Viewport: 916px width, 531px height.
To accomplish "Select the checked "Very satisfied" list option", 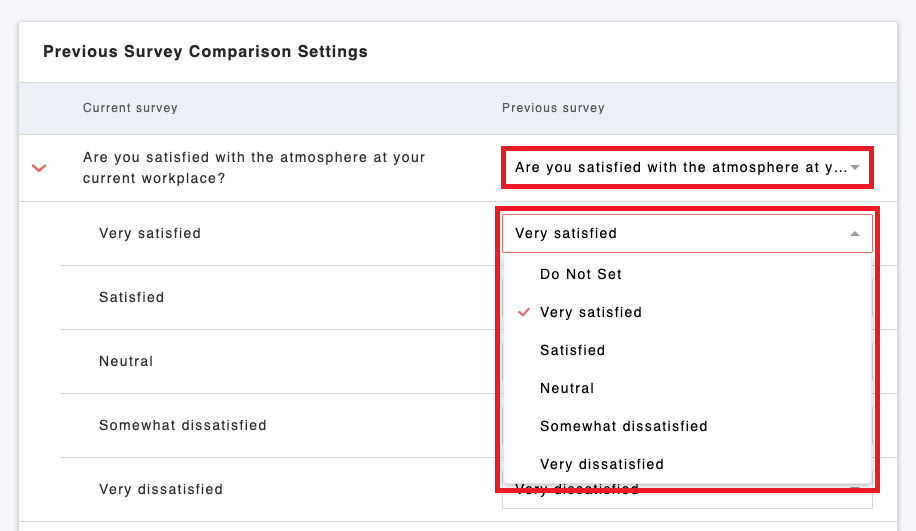I will pos(591,312).
